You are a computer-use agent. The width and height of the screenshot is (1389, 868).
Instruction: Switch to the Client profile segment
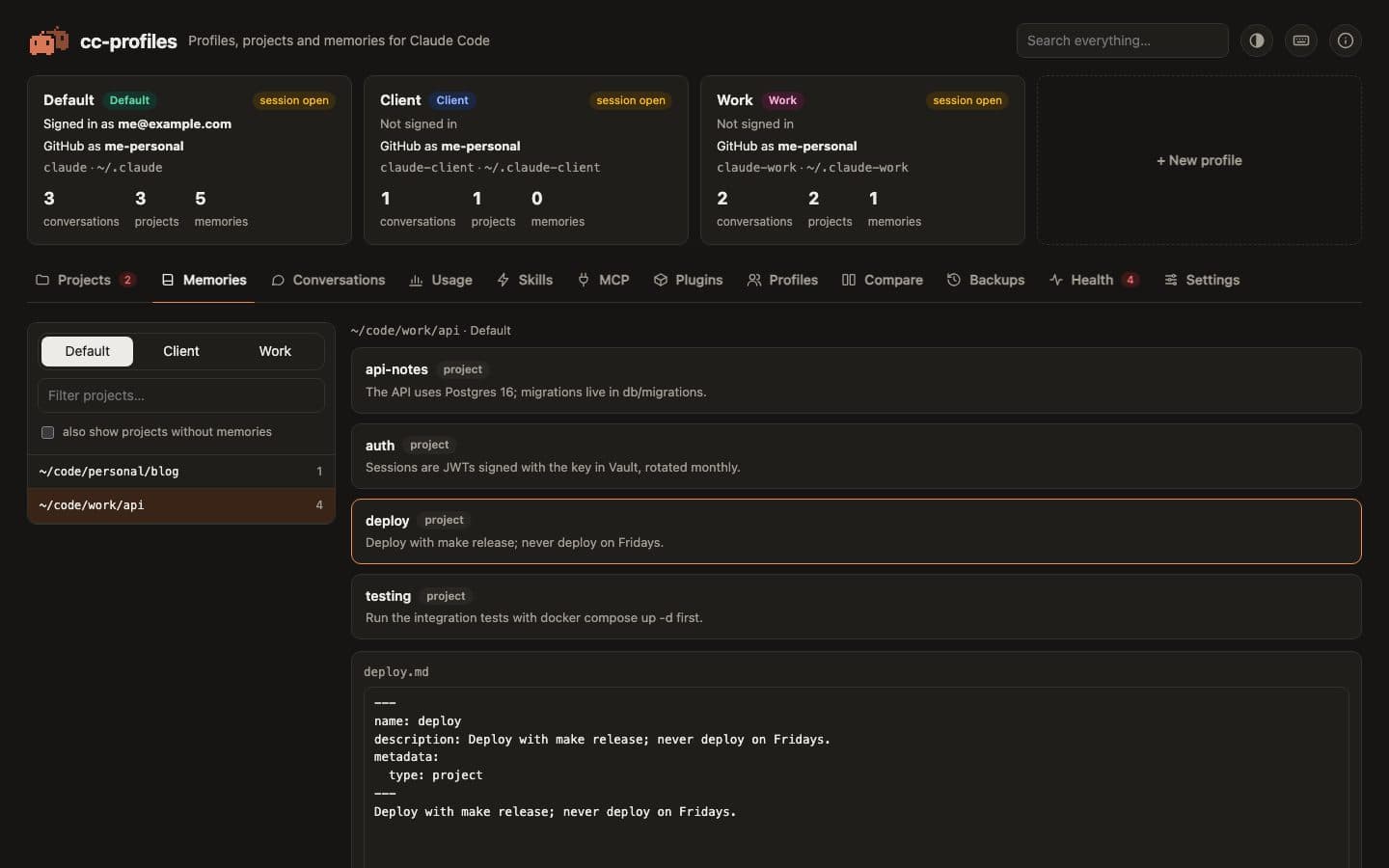(181, 351)
